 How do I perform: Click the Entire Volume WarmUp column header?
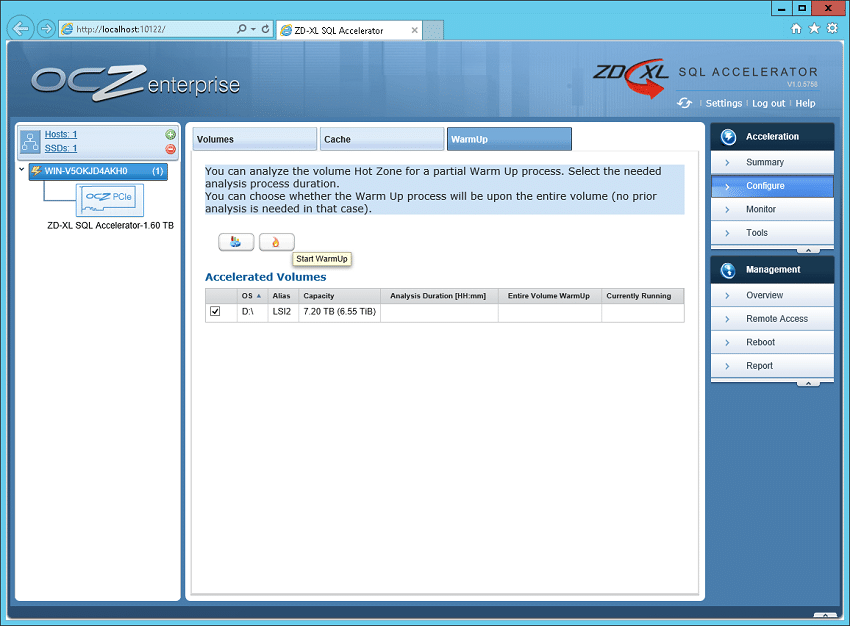tap(550, 295)
